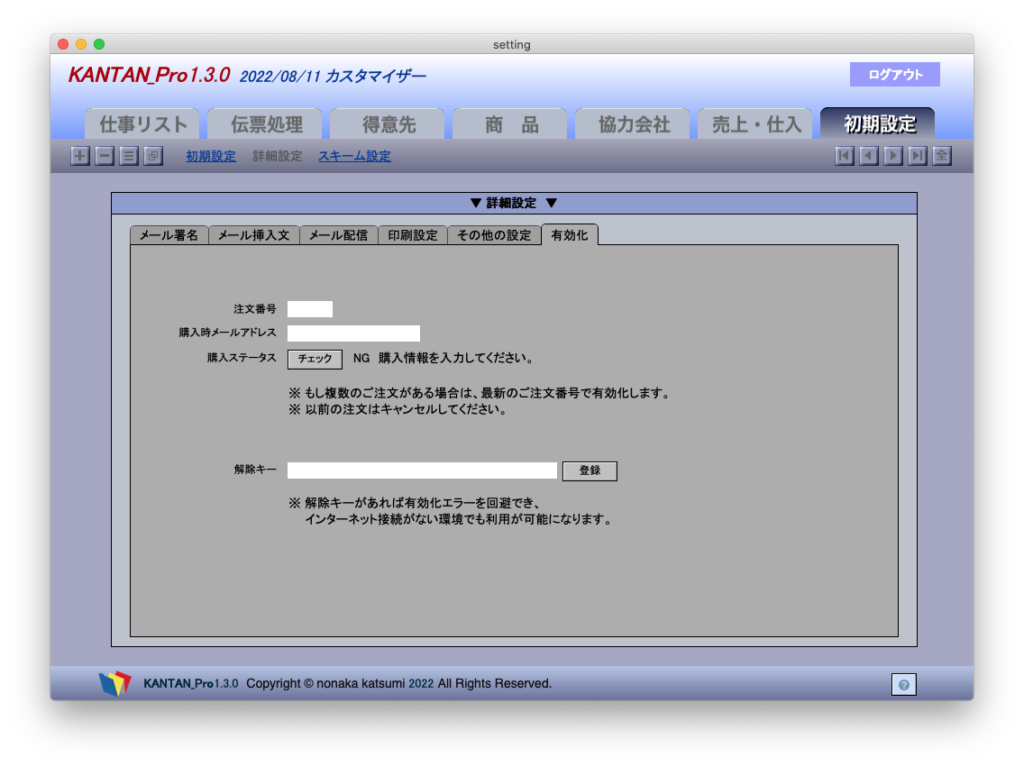Click left triangle beside 詳細設定 header
The height and width of the screenshot is (767, 1024).
click(x=476, y=203)
